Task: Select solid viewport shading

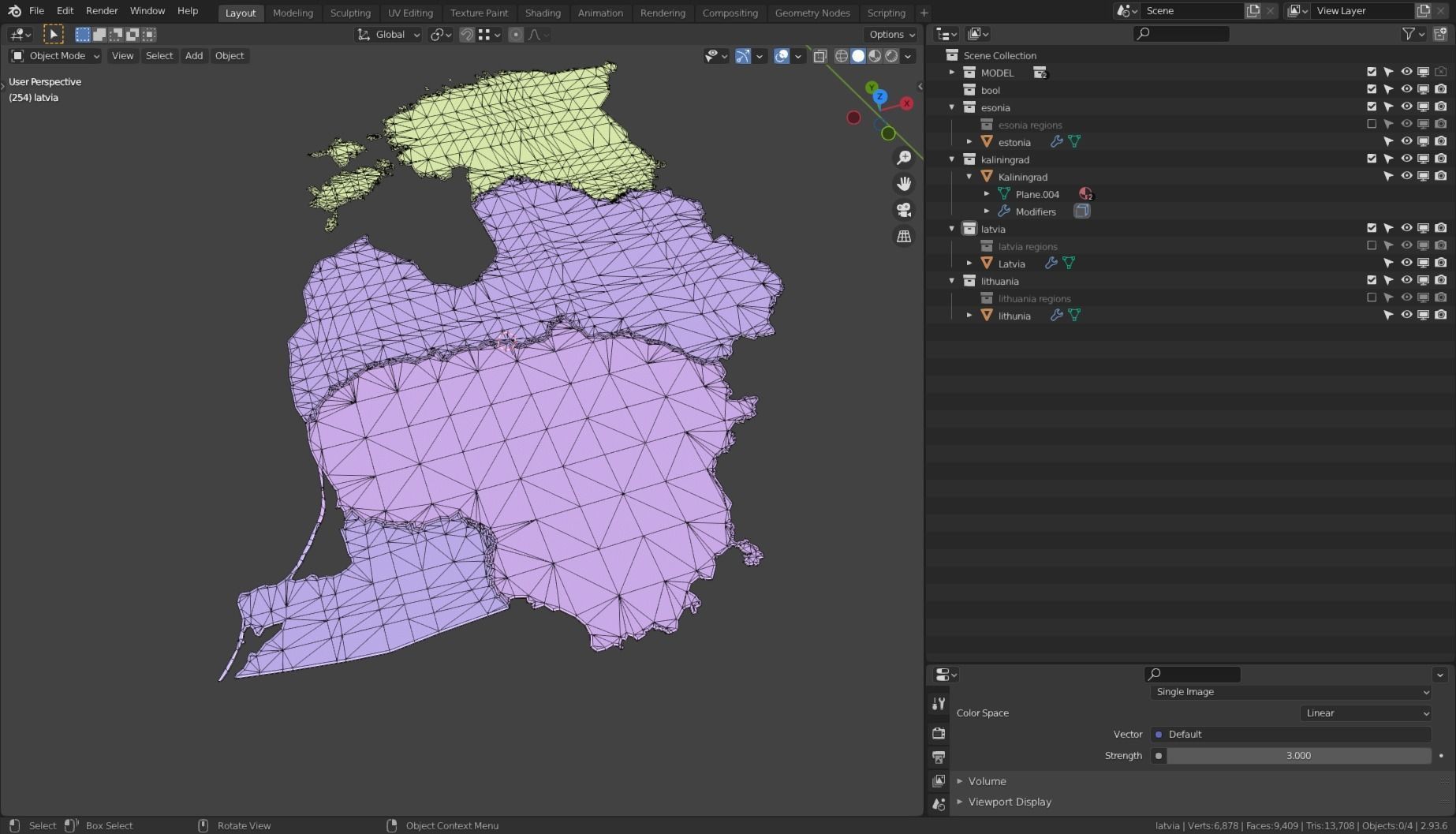Action: point(858,56)
